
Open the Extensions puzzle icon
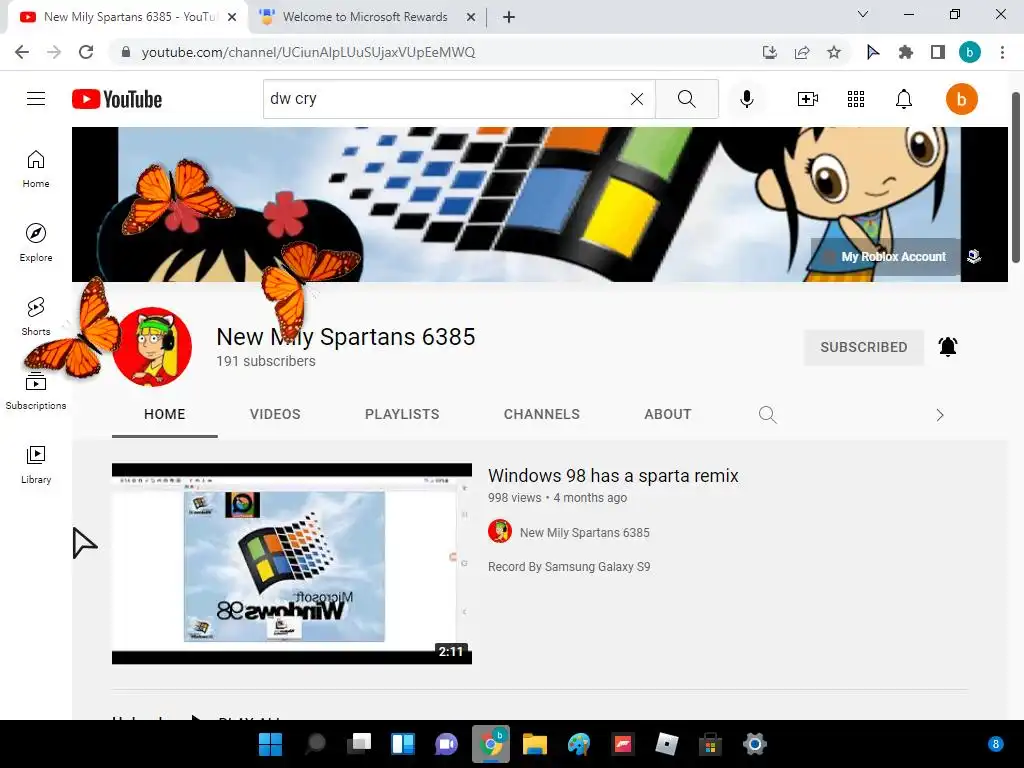coord(905,52)
